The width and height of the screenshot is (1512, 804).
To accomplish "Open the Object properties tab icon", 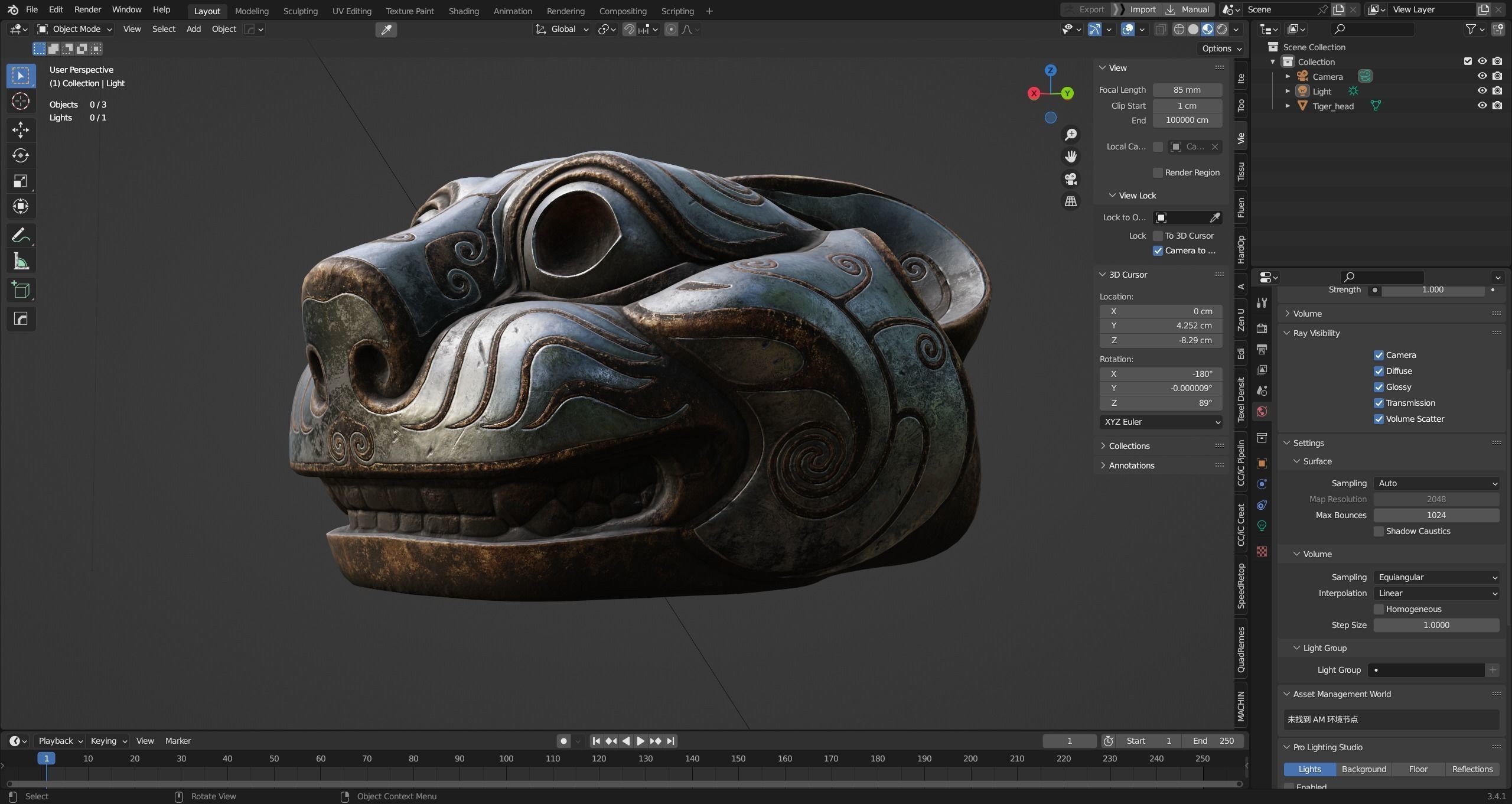I will click(x=1262, y=464).
